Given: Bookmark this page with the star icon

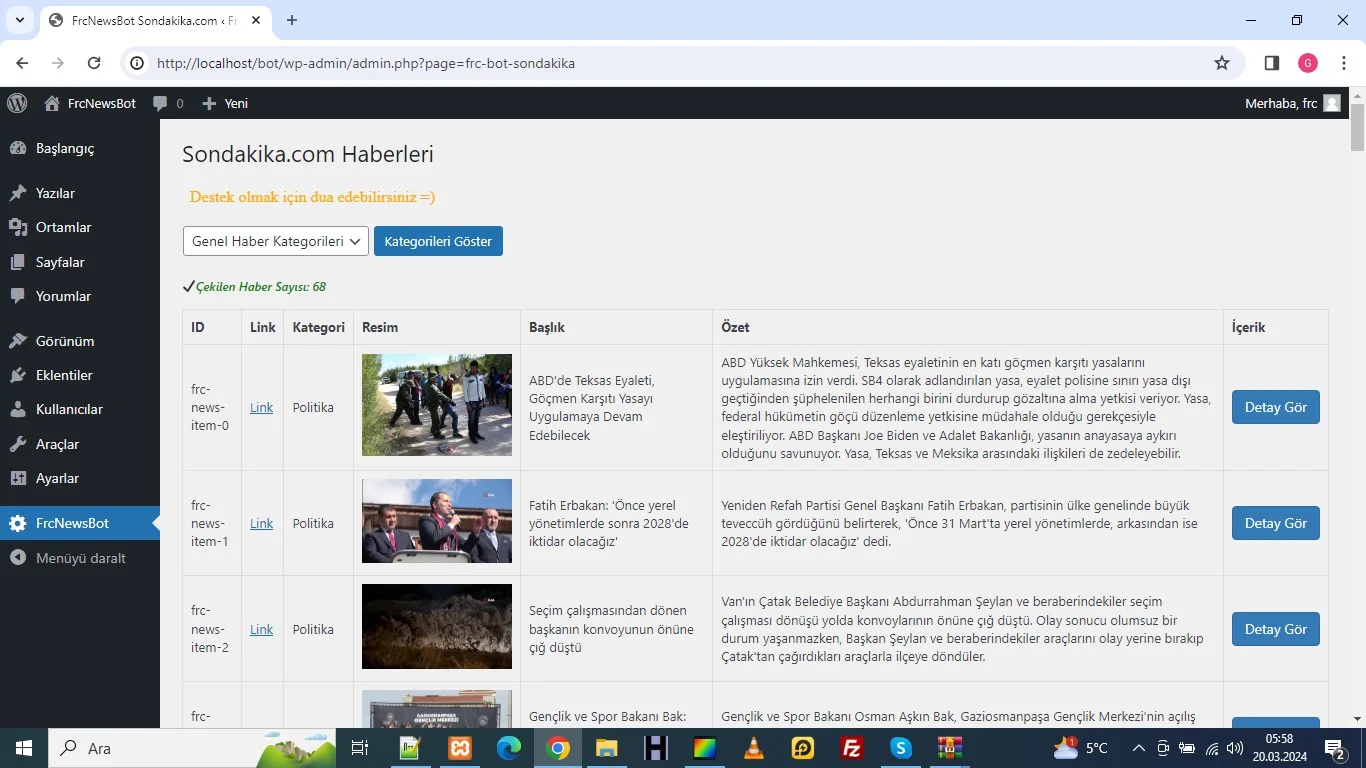Looking at the screenshot, I should (x=1222, y=63).
